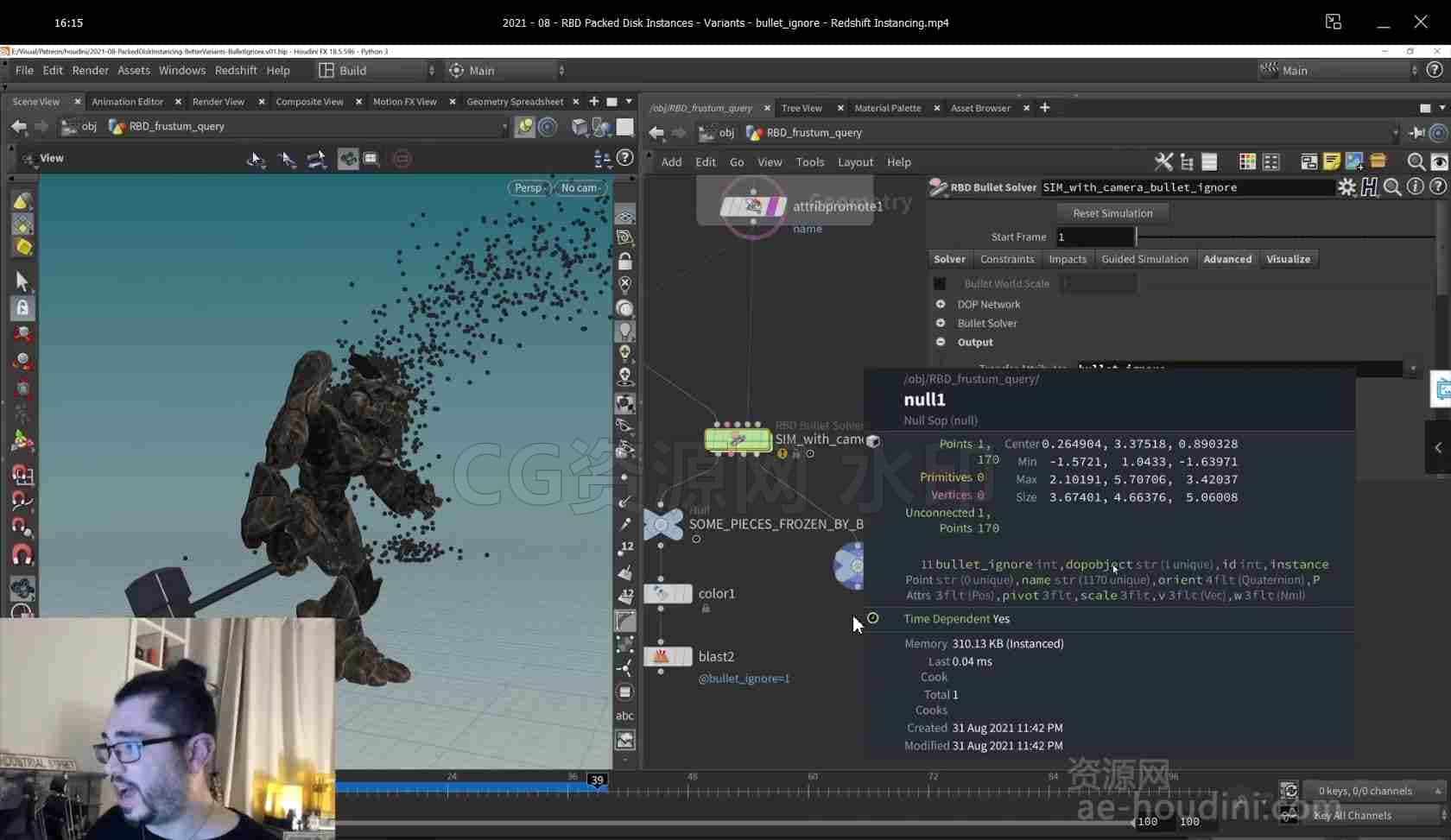Open the No cam camera dropdown
Image resolution: width=1451 pixels, height=840 pixels.
pos(581,188)
